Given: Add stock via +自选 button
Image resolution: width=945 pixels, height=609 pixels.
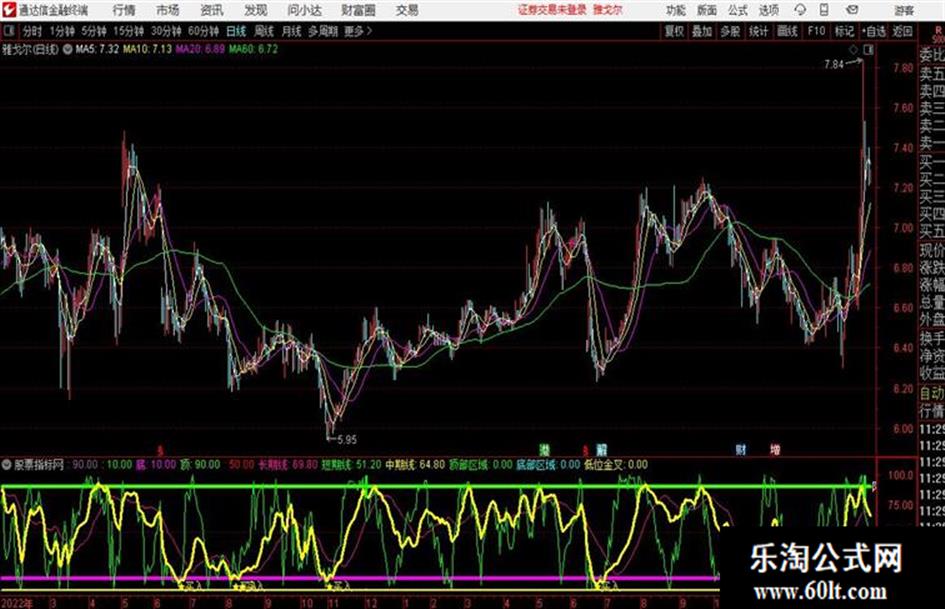Looking at the screenshot, I should pos(873,31).
